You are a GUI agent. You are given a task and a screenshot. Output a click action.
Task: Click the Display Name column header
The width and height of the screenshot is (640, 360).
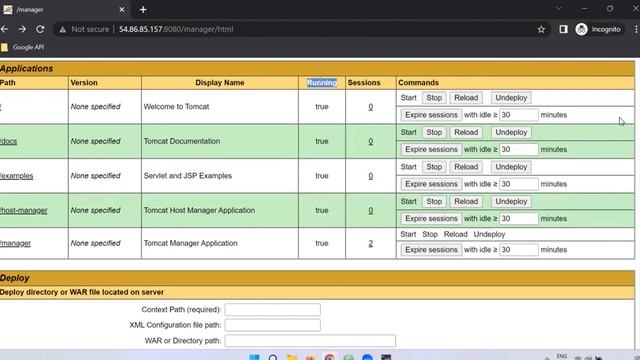(x=220, y=83)
